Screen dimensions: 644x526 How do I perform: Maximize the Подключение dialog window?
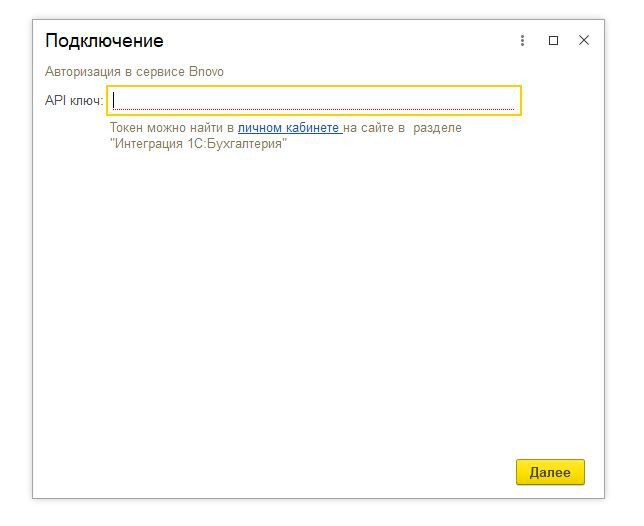tap(553, 40)
